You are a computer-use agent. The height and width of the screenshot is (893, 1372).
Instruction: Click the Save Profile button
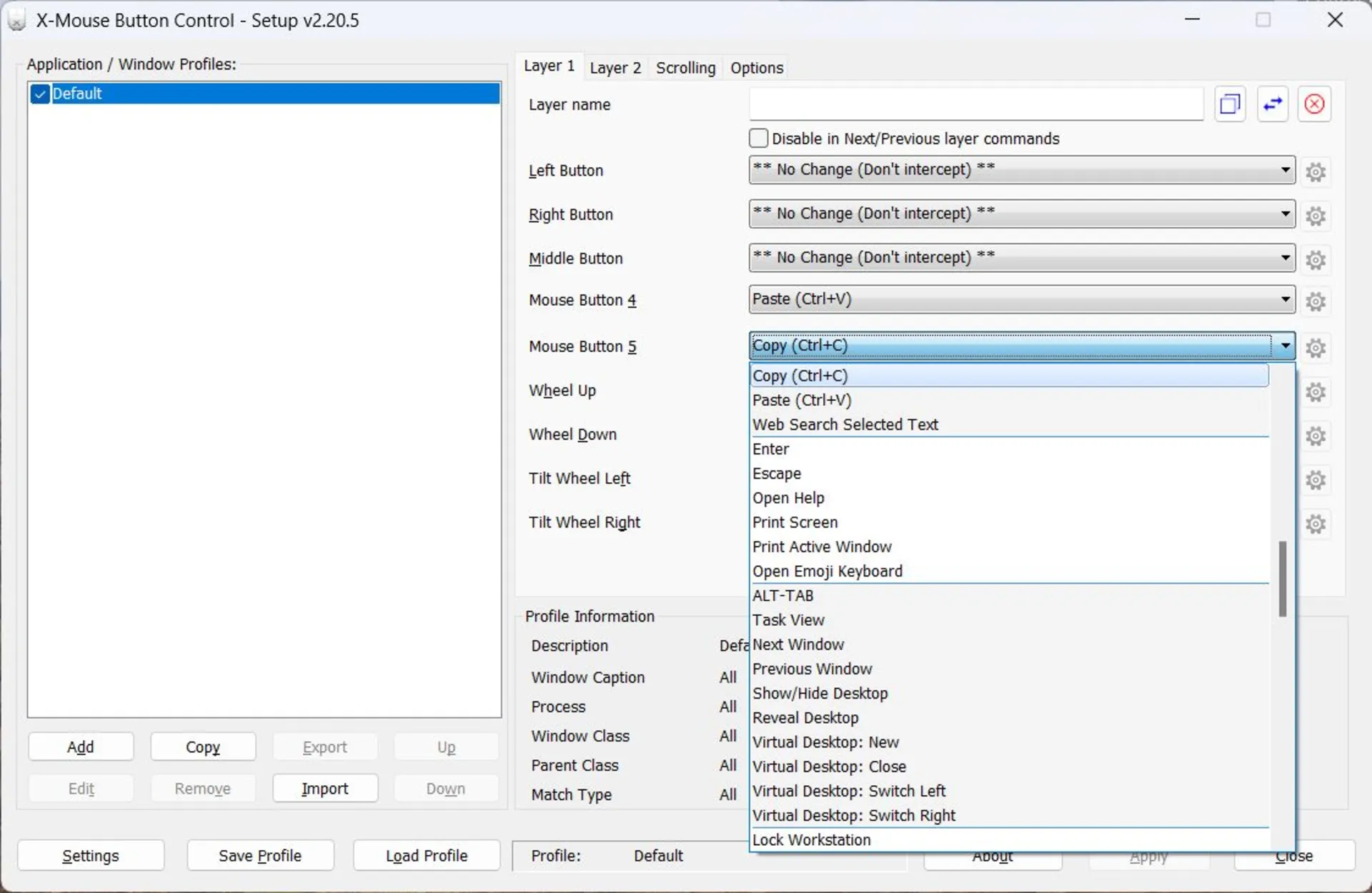(260, 855)
